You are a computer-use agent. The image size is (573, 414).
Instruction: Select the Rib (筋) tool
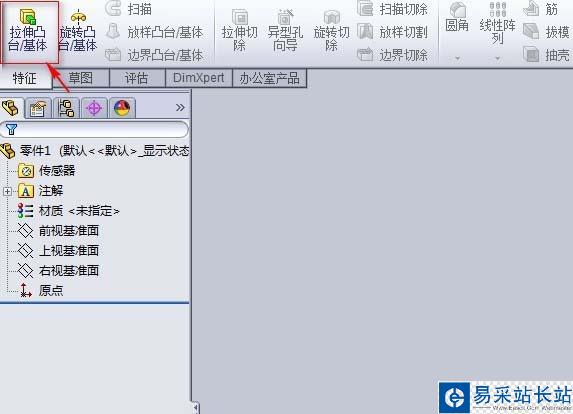pyautogui.click(x=541, y=9)
